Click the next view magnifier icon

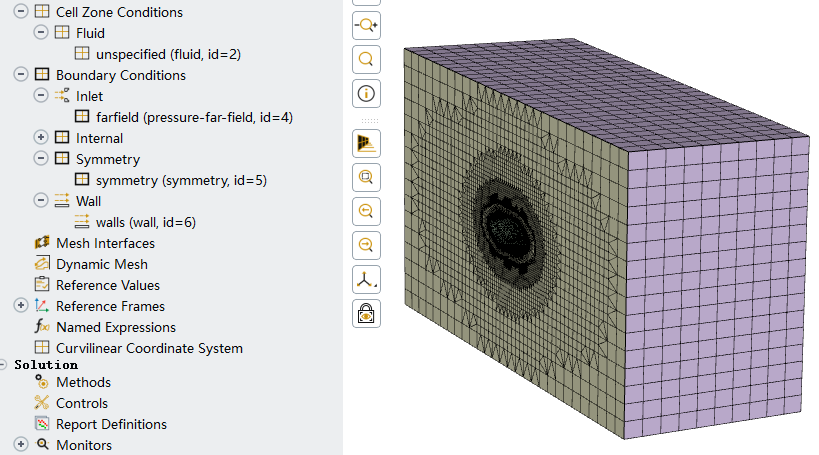(x=366, y=246)
